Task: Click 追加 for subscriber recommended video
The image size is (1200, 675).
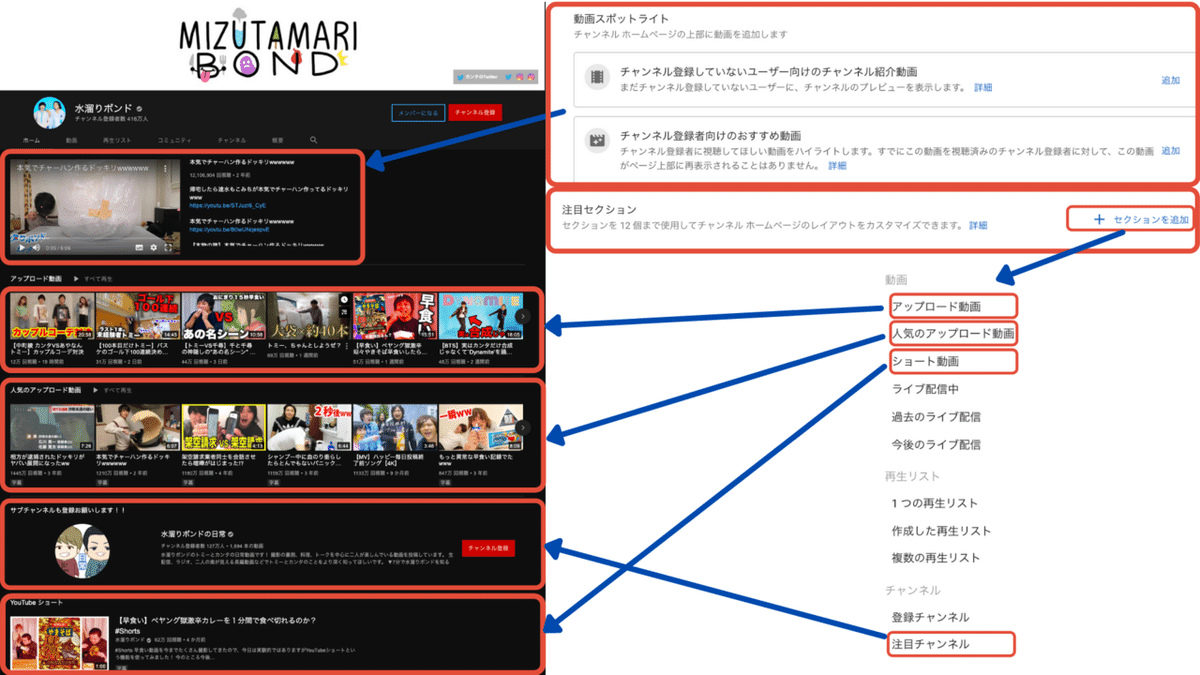Action: [1170, 151]
